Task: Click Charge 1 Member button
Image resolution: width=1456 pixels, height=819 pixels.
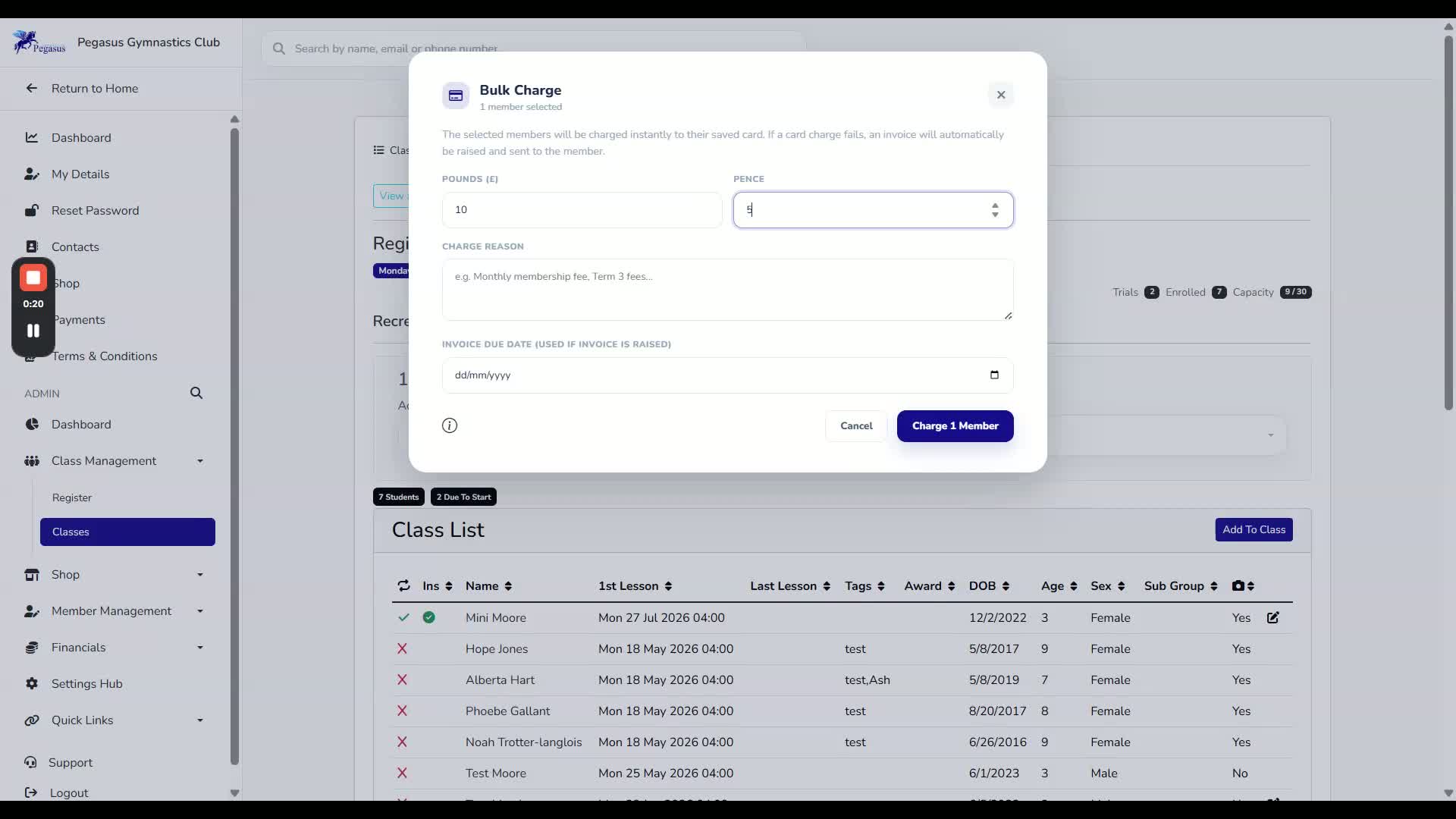Action: click(x=955, y=425)
